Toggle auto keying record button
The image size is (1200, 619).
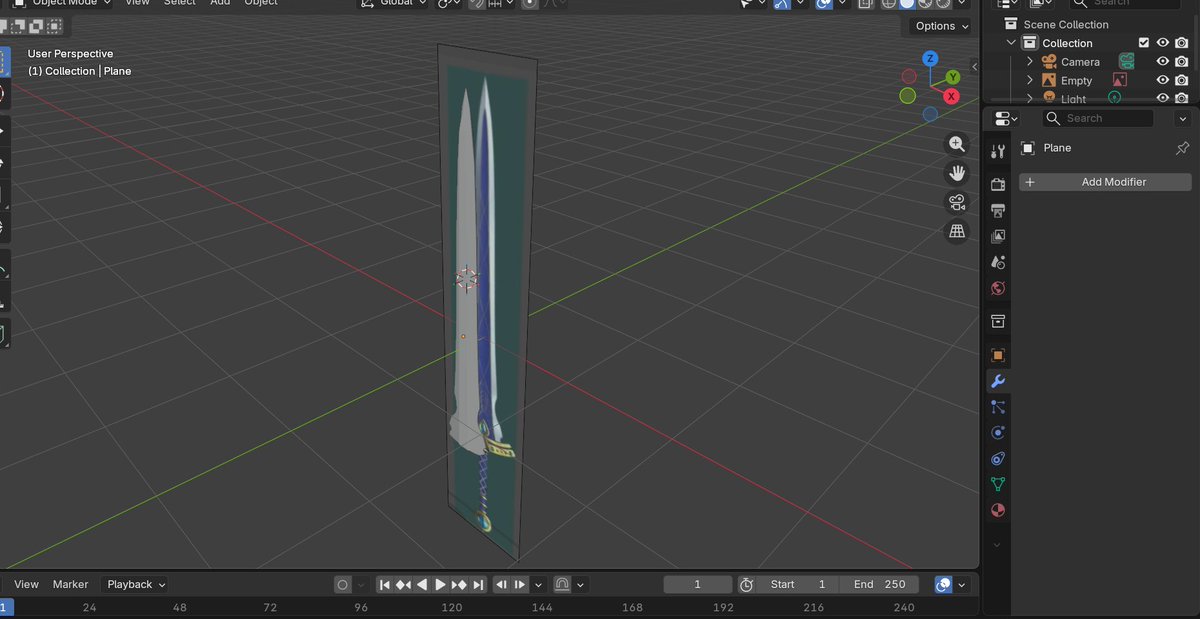[343, 585]
